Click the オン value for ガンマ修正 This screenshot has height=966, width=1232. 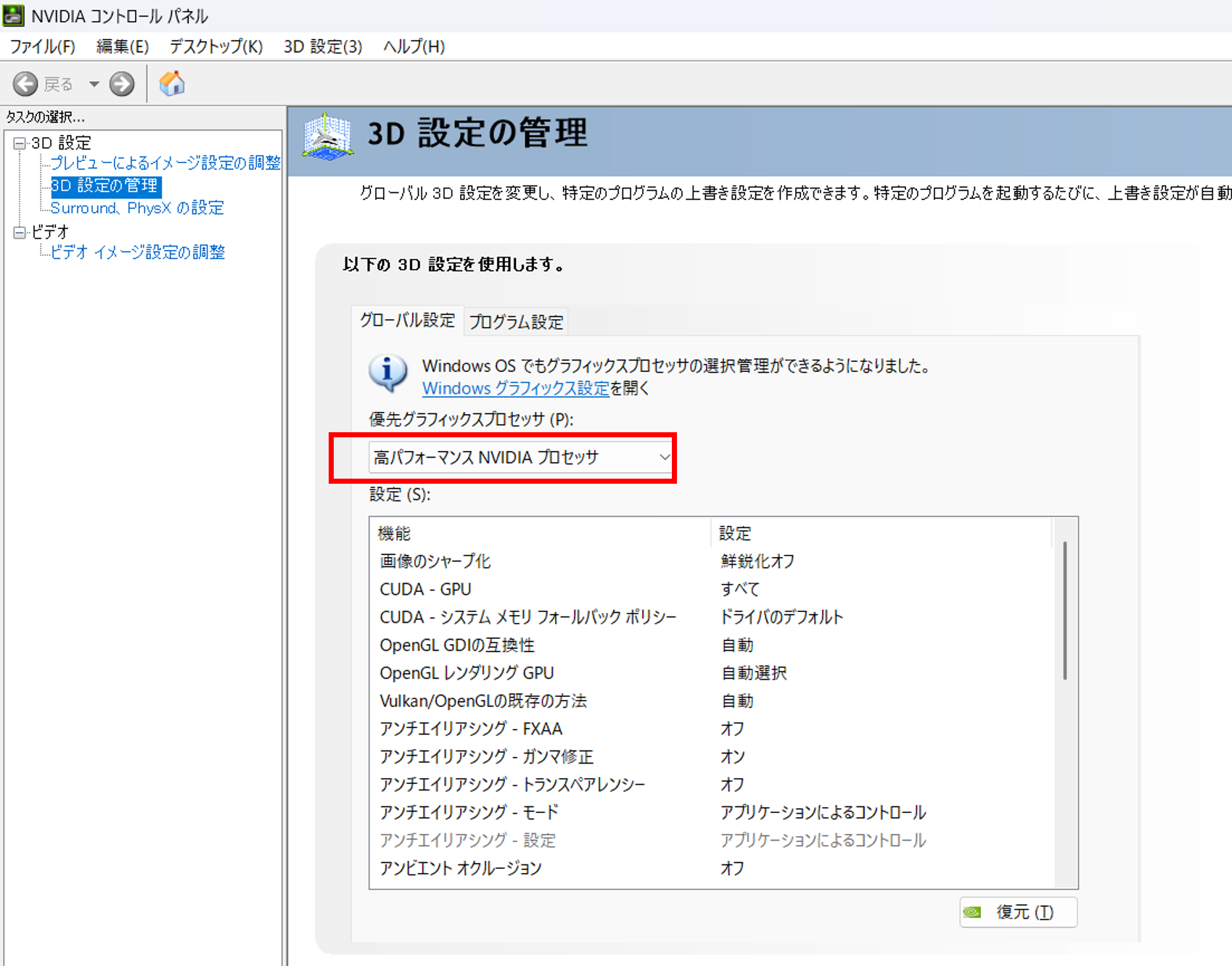point(733,756)
